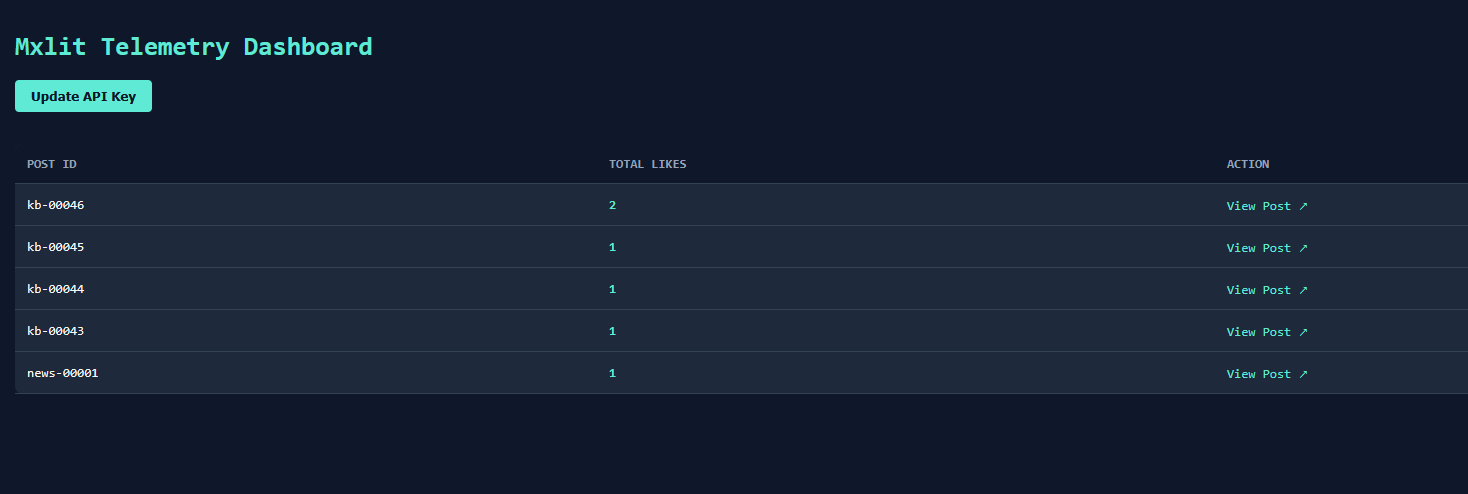This screenshot has width=1468, height=494.
Task: Click the ACTION column header
Action: (x=1247, y=164)
